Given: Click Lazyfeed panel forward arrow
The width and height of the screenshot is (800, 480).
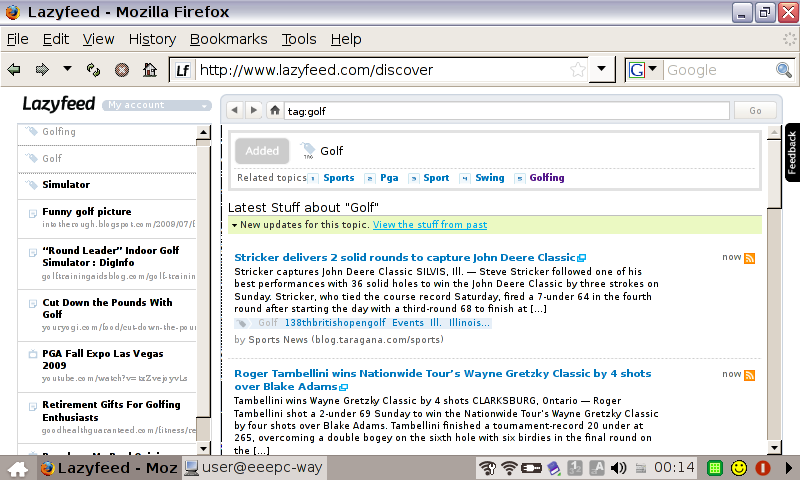Looking at the screenshot, I should (x=253, y=110).
